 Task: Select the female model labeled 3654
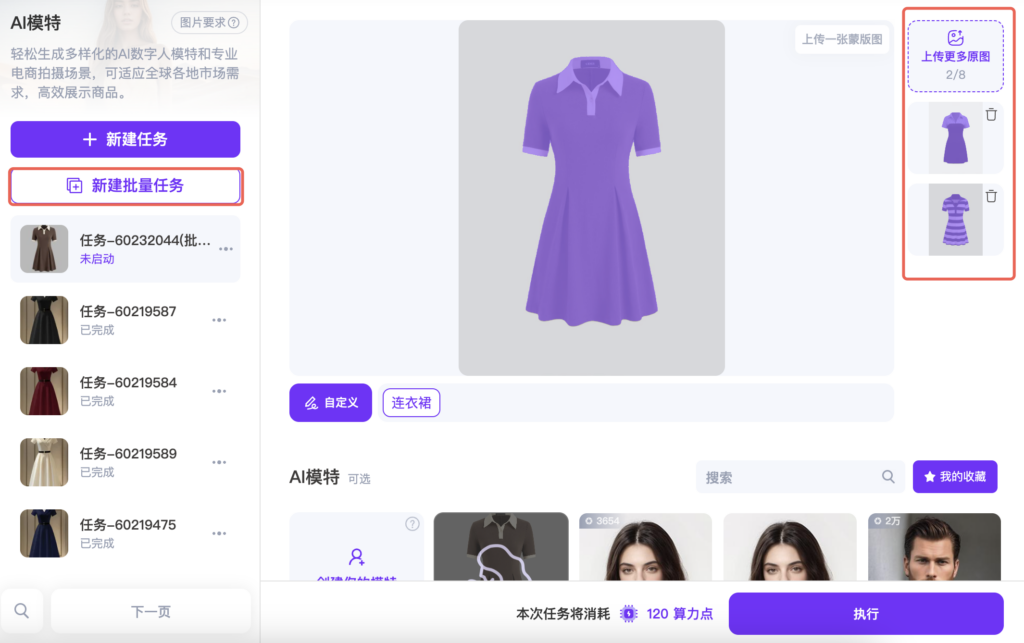point(645,547)
